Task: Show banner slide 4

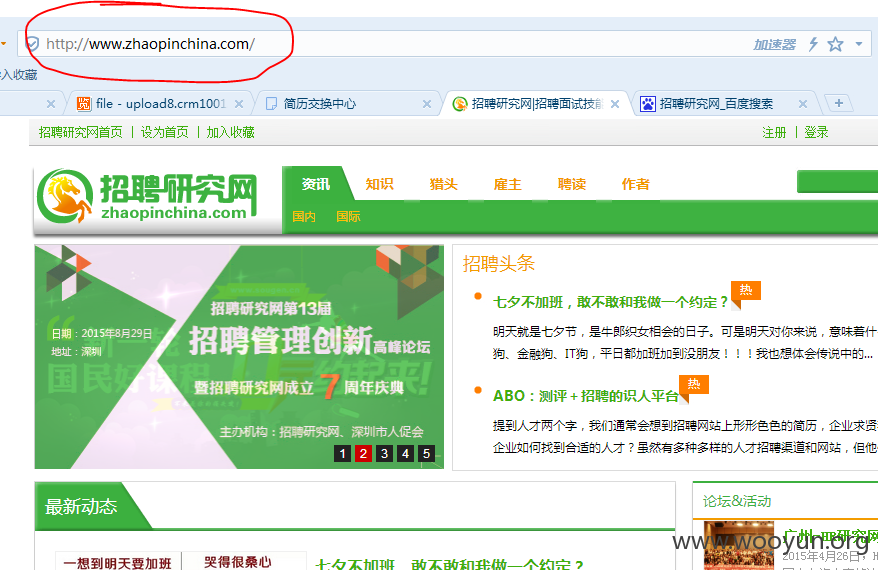Action: 405,453
